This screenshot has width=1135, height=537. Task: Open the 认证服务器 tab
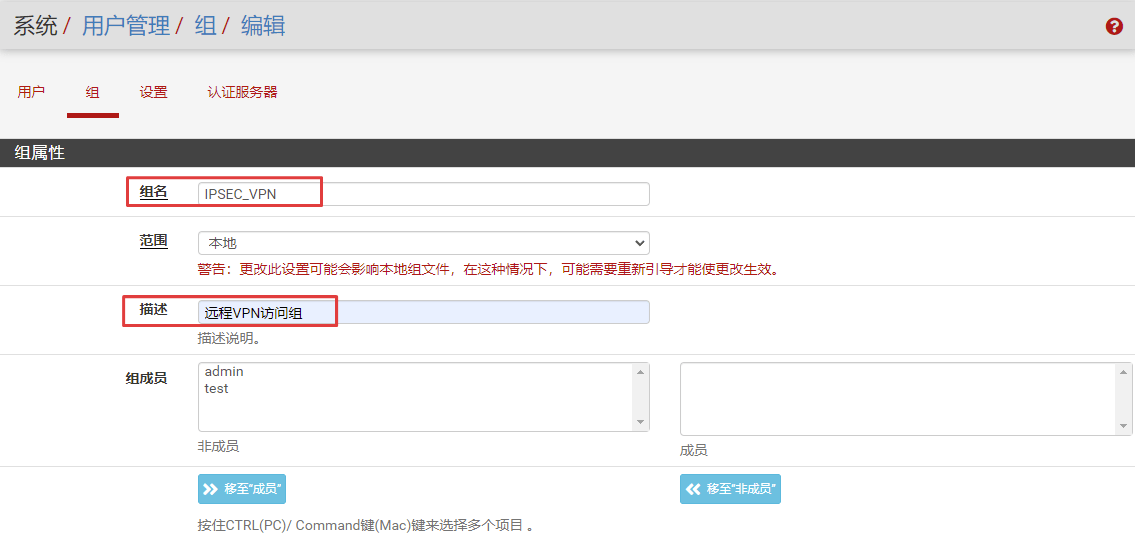click(x=242, y=92)
